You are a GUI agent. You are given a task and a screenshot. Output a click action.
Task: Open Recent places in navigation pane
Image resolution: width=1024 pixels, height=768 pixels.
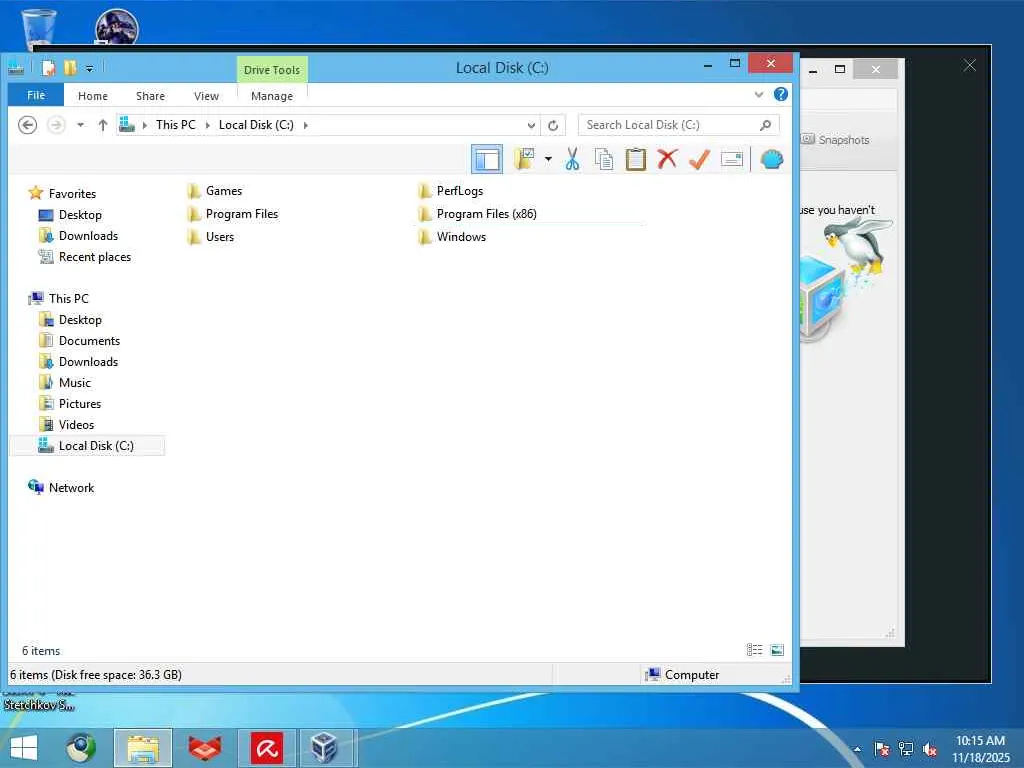(85, 257)
